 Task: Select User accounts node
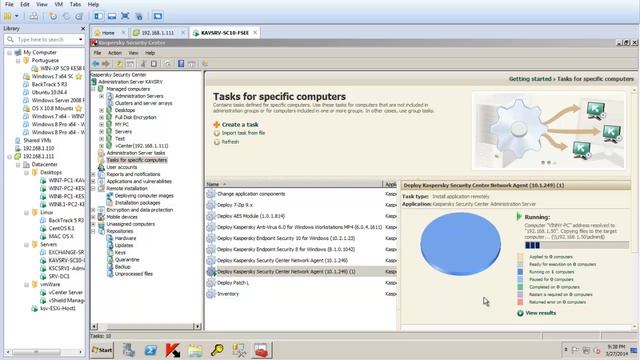tap(122, 167)
